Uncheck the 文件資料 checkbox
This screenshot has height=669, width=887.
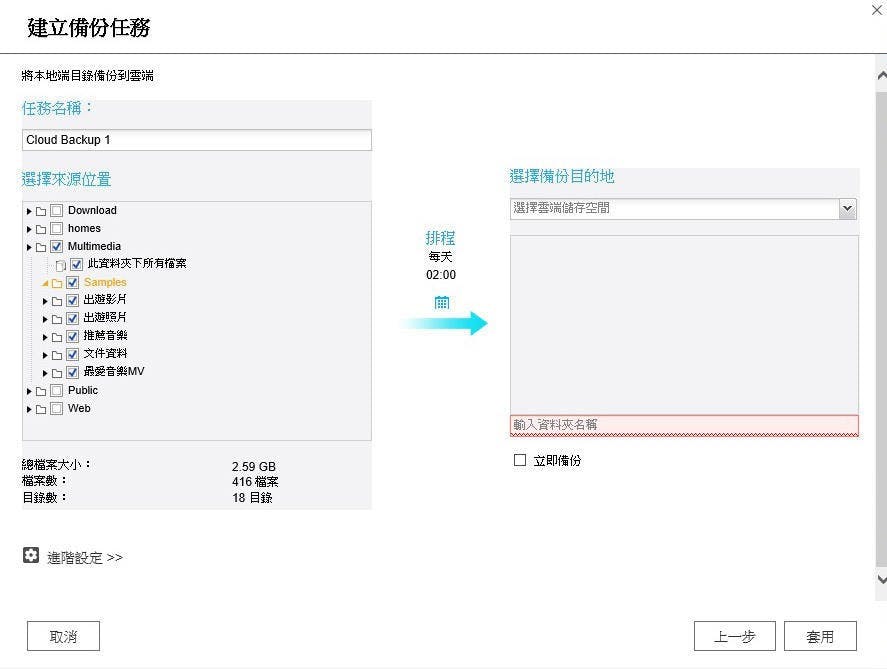pos(72,355)
